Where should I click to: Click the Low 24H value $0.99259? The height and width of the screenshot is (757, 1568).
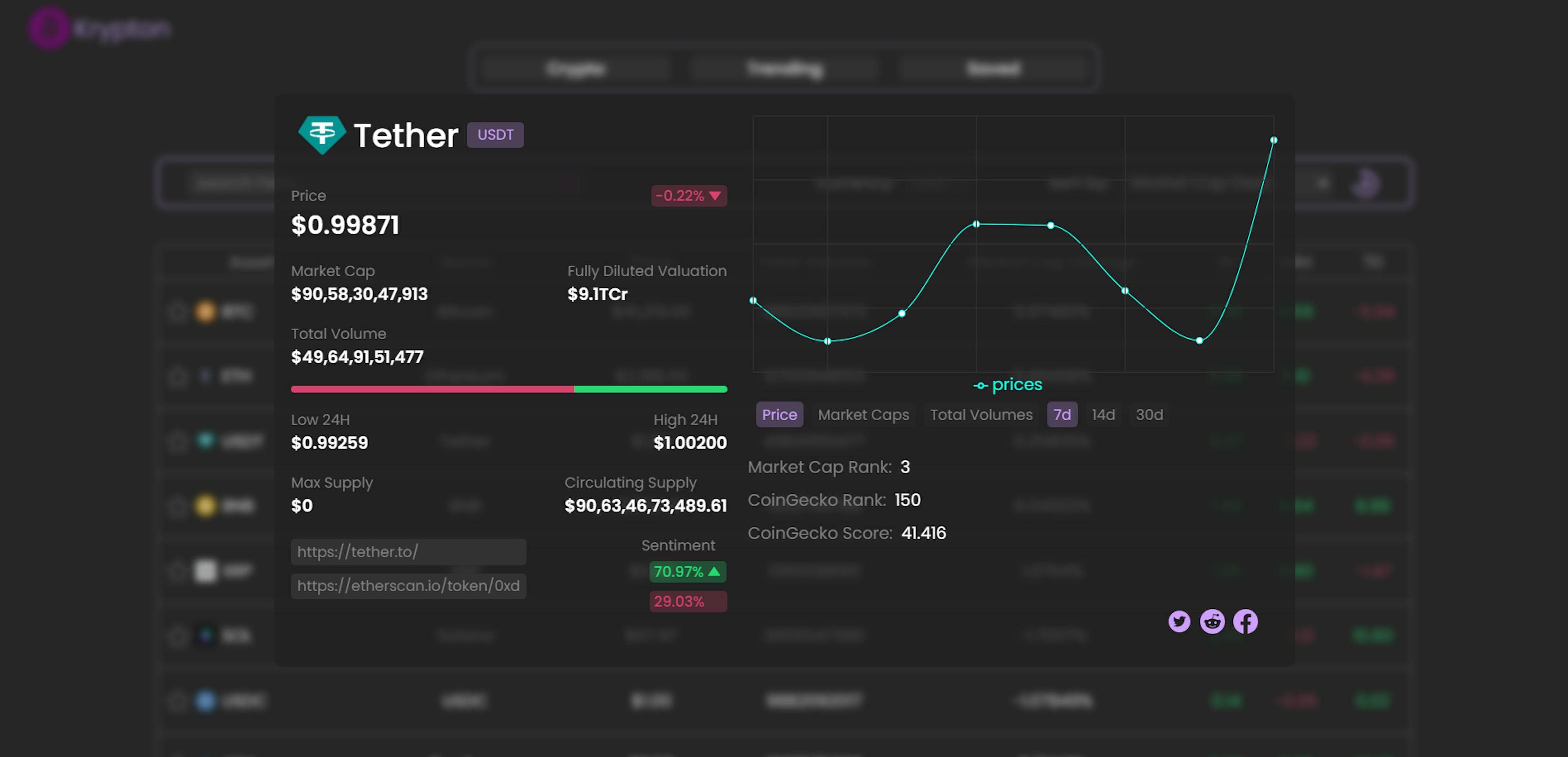pos(329,443)
